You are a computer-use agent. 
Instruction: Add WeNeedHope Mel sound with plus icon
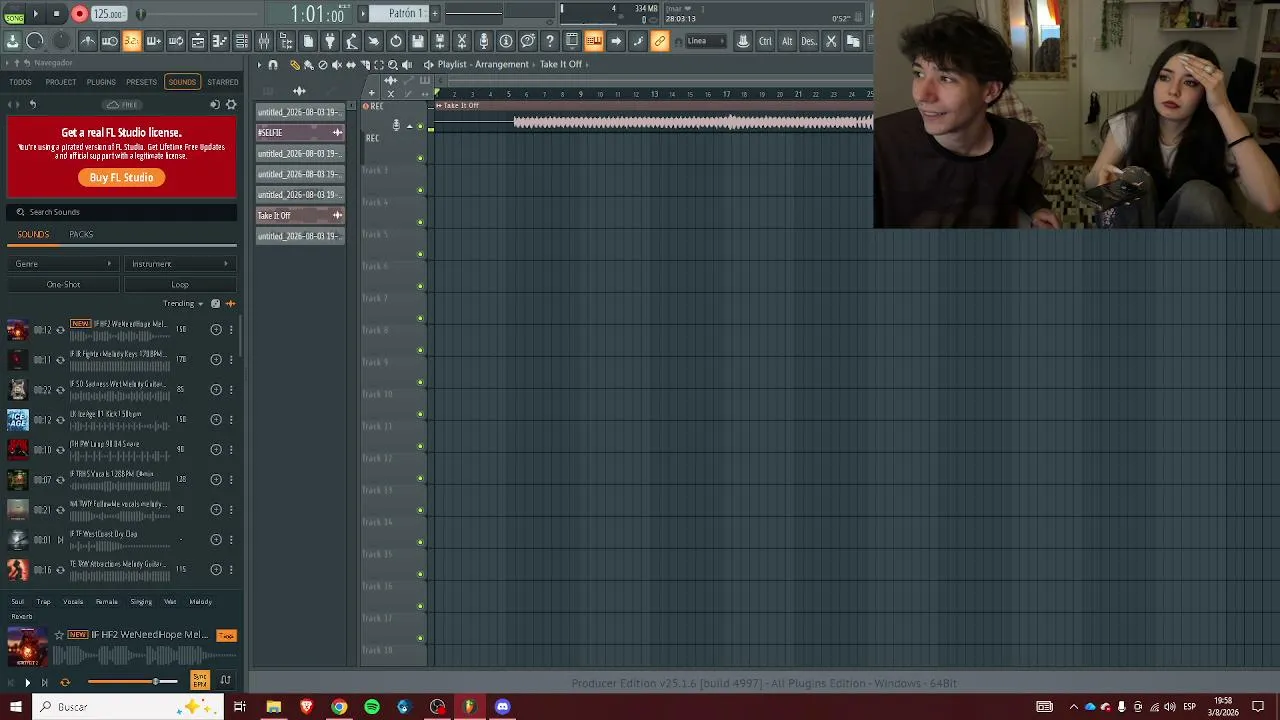216,330
